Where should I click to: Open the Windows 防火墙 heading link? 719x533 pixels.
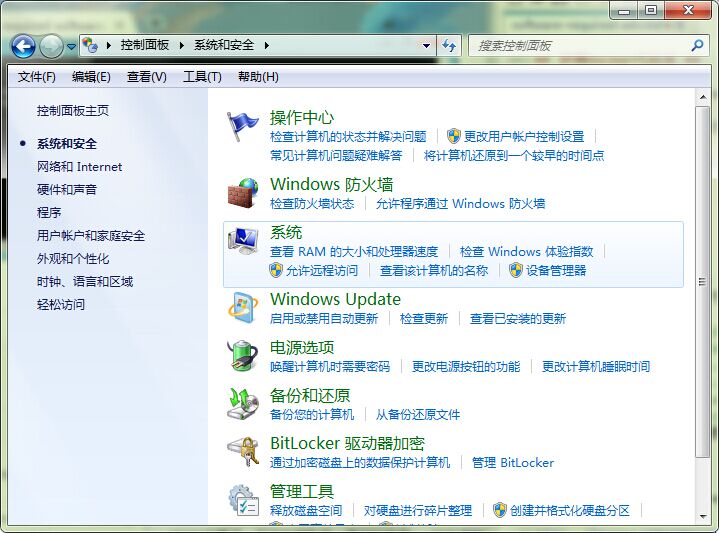coord(332,184)
